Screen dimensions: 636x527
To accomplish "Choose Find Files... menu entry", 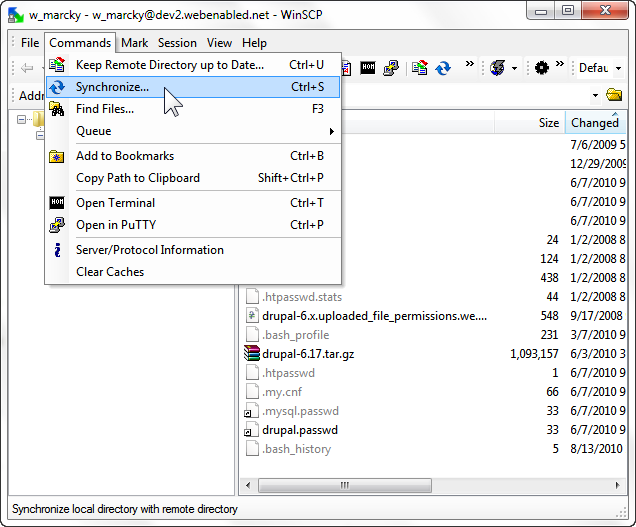I will point(193,109).
